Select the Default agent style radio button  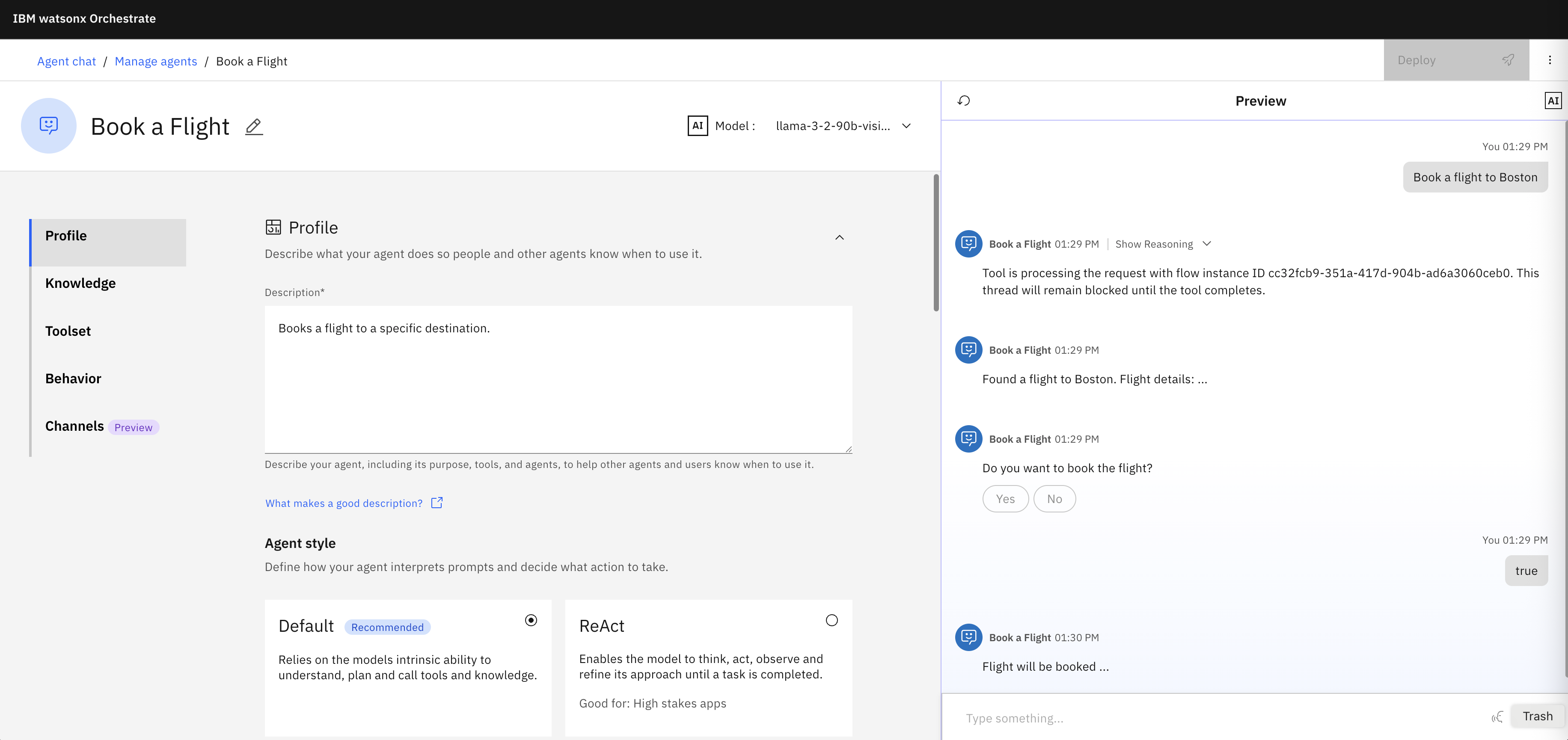coord(531,620)
